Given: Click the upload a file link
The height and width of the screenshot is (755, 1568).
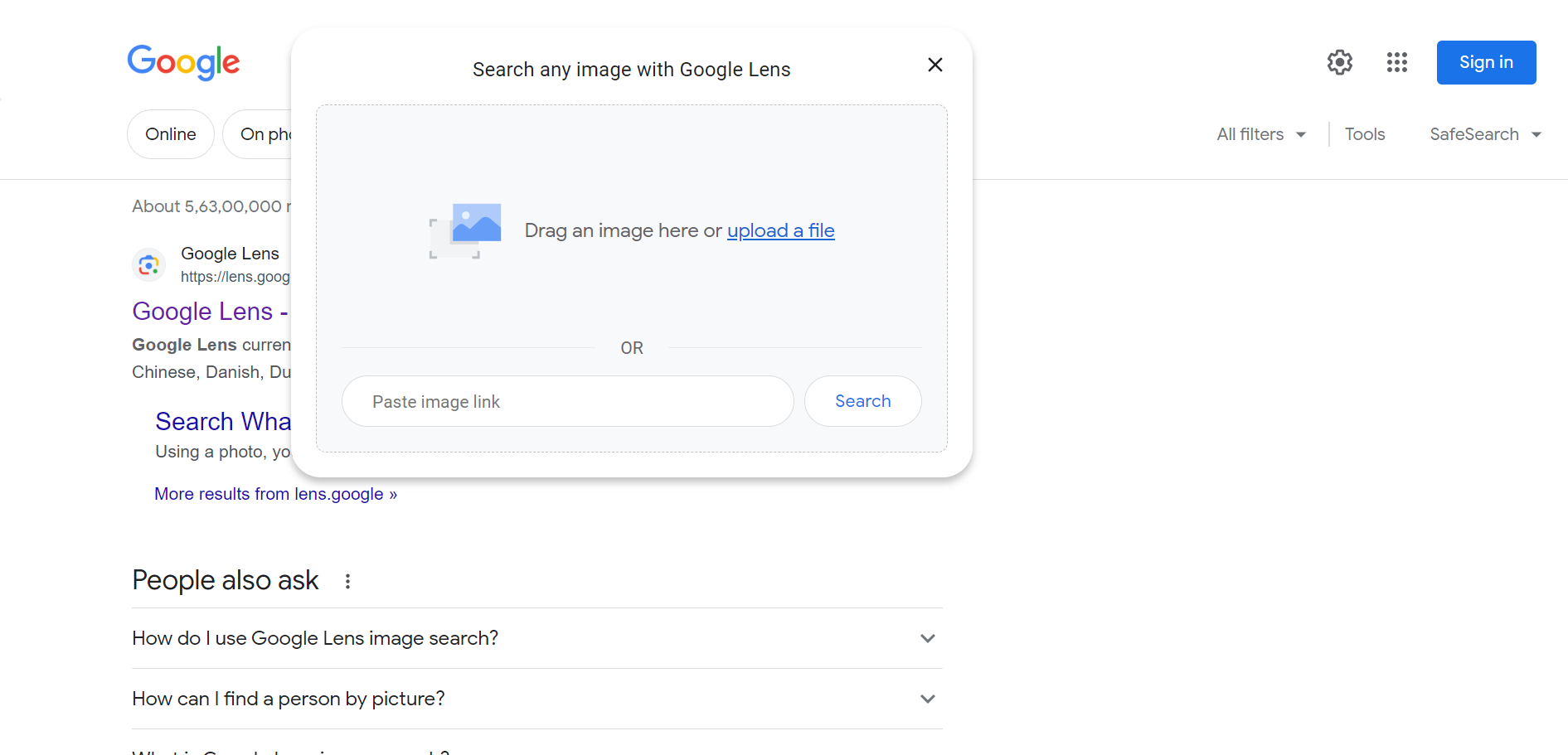Looking at the screenshot, I should click(781, 230).
